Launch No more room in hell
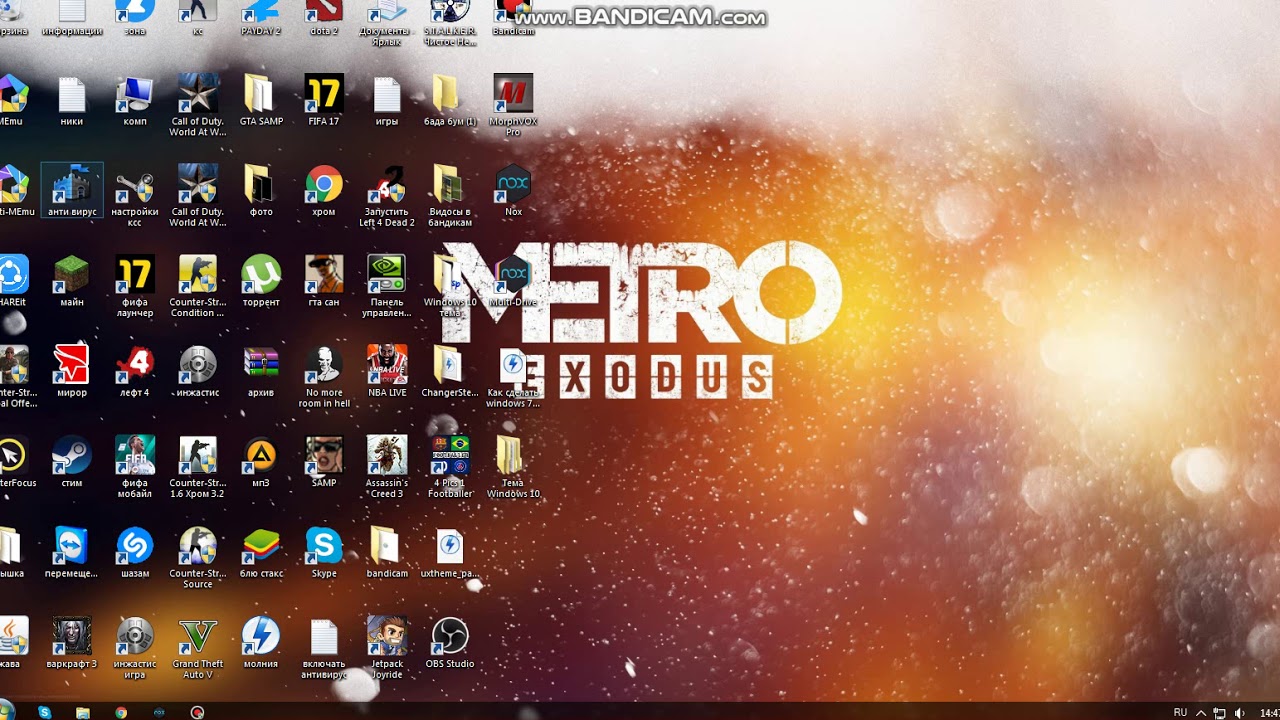Image resolution: width=1280 pixels, height=720 pixels. (x=324, y=377)
